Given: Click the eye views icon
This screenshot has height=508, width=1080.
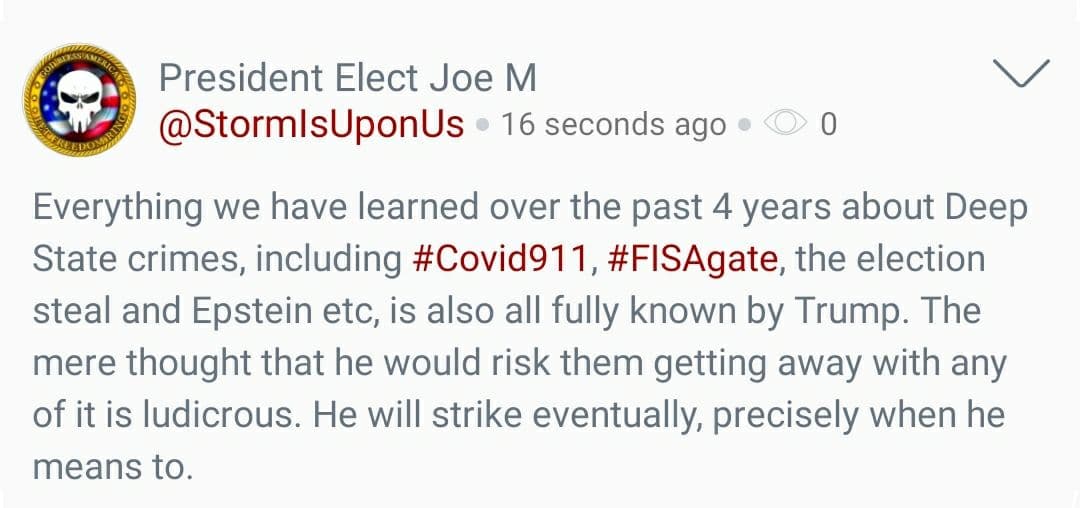Looking at the screenshot, I should click(x=785, y=124).
